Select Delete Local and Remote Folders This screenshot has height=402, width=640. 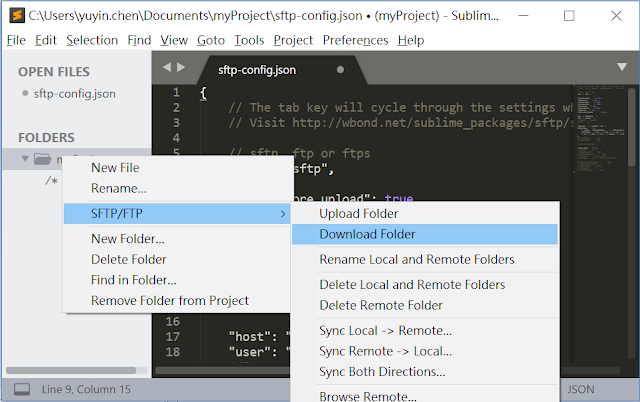click(425, 284)
